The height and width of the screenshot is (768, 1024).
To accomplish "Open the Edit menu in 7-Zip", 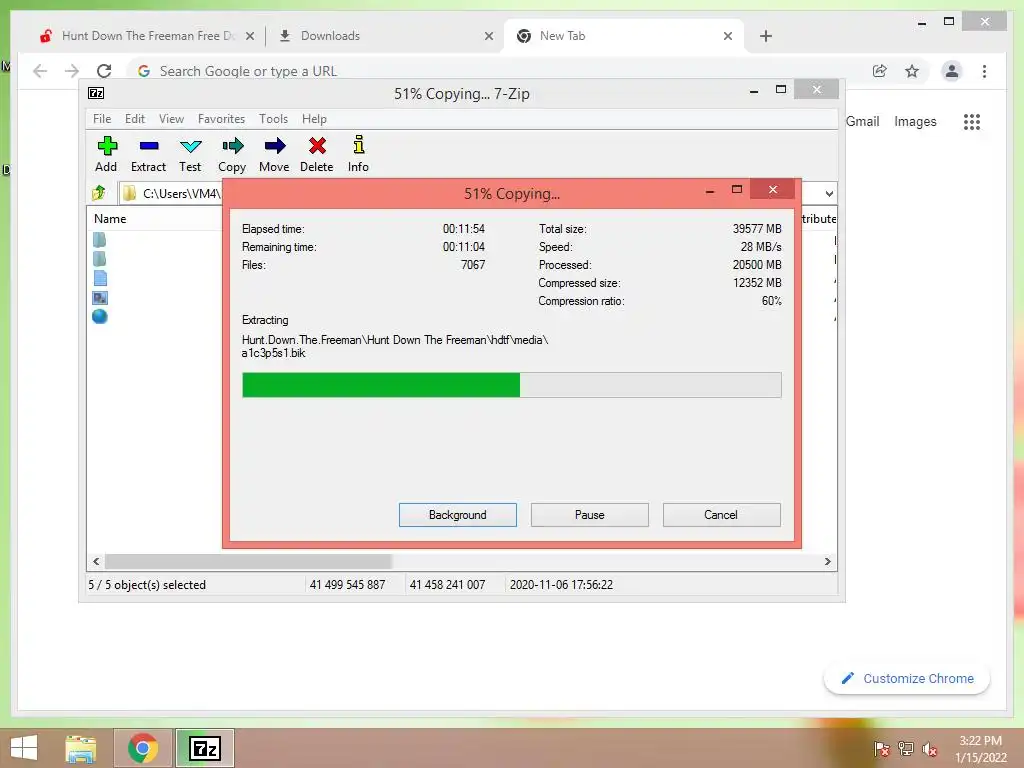I will click(x=135, y=119).
